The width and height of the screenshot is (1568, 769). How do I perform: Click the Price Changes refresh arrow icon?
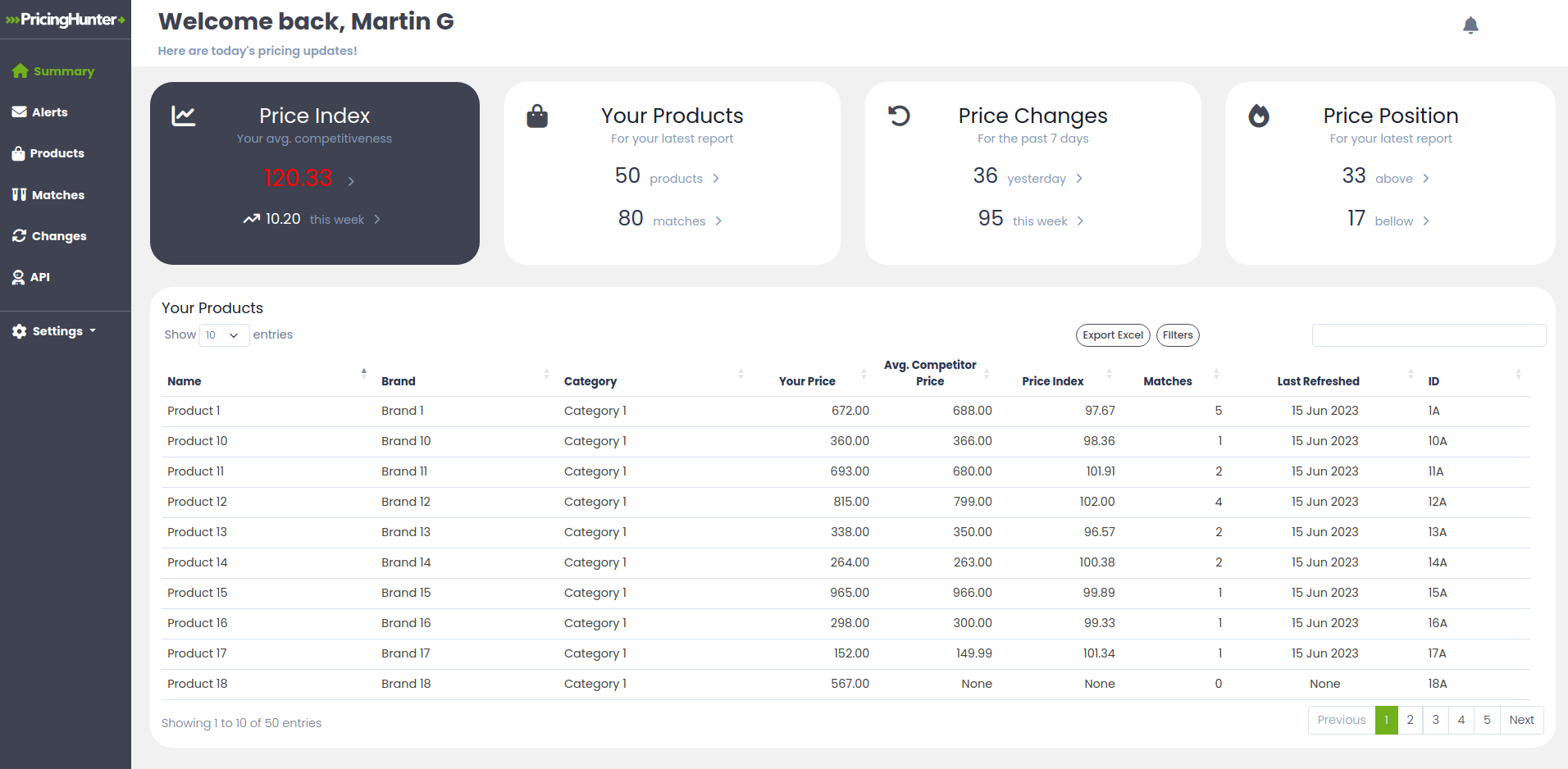(x=899, y=116)
